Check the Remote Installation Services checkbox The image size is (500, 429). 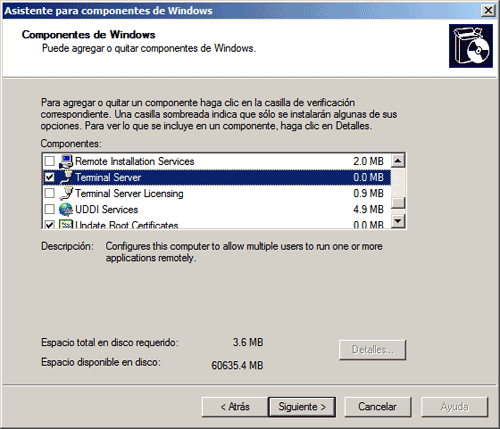[50, 161]
